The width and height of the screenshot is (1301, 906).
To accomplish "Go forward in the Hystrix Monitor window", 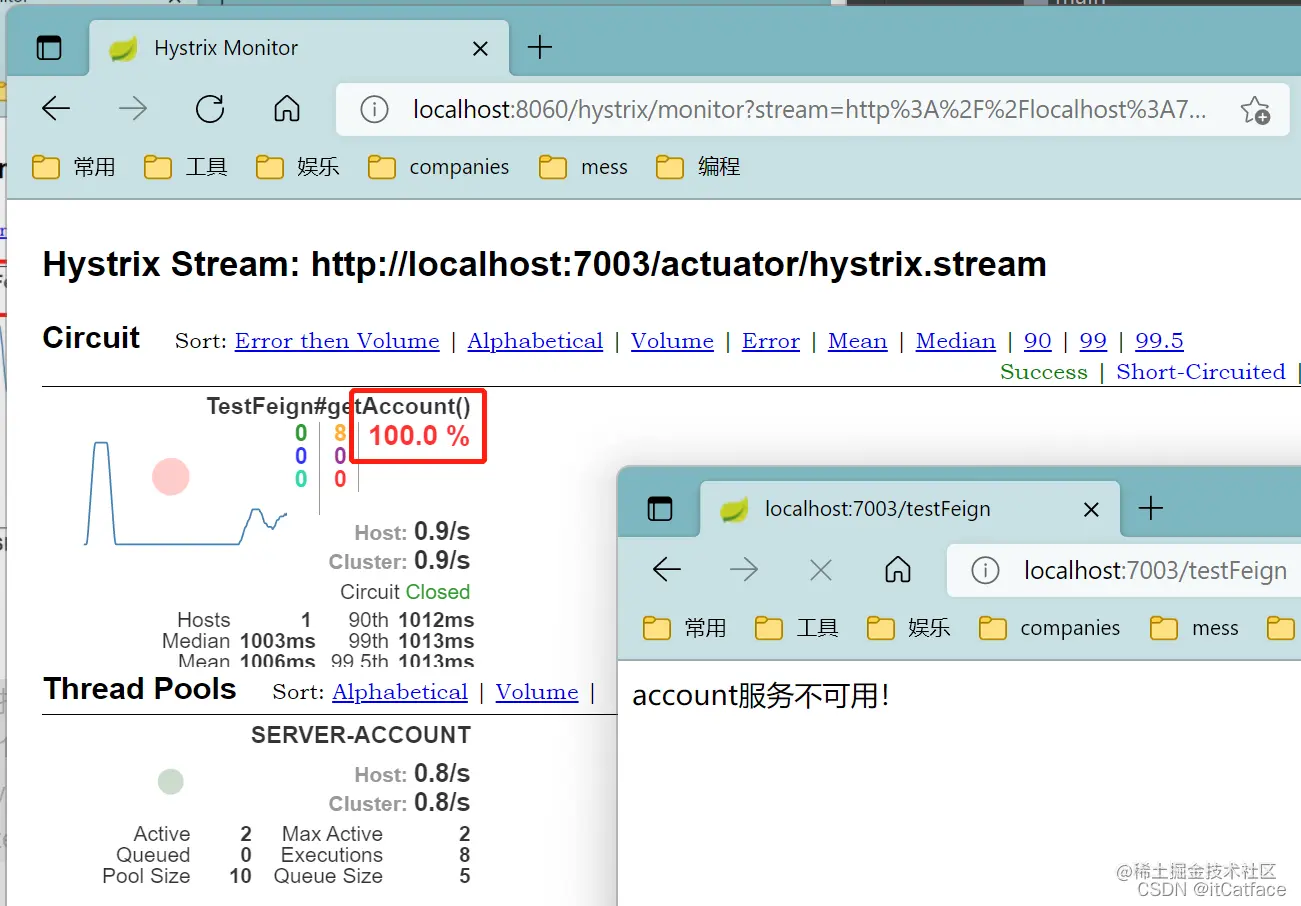I will click(133, 109).
